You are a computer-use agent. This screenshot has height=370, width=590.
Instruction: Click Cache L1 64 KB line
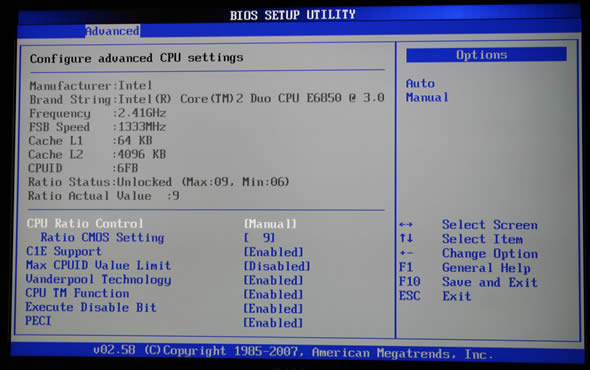(x=90, y=140)
